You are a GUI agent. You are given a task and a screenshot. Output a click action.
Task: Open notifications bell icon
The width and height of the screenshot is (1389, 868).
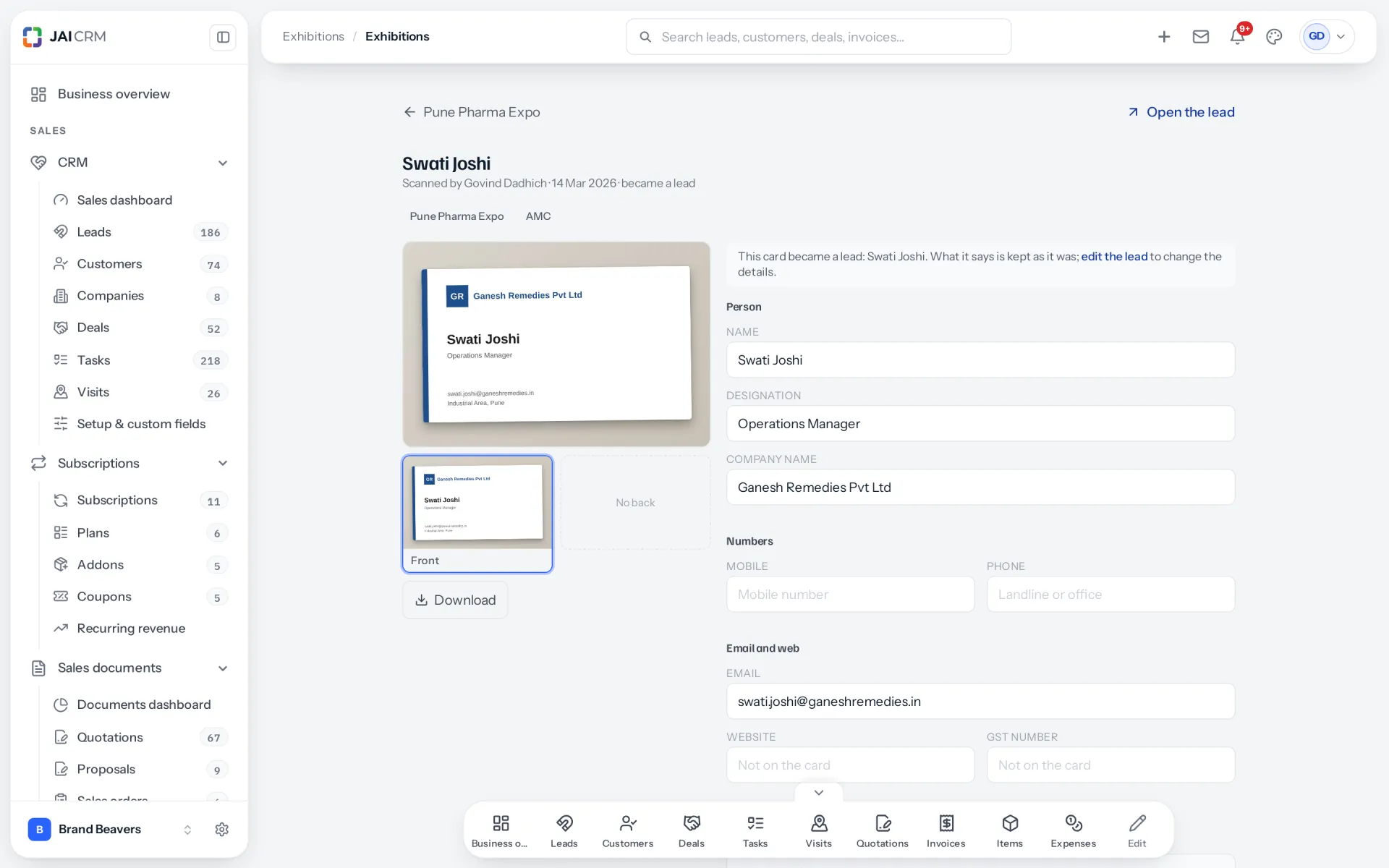click(1238, 37)
